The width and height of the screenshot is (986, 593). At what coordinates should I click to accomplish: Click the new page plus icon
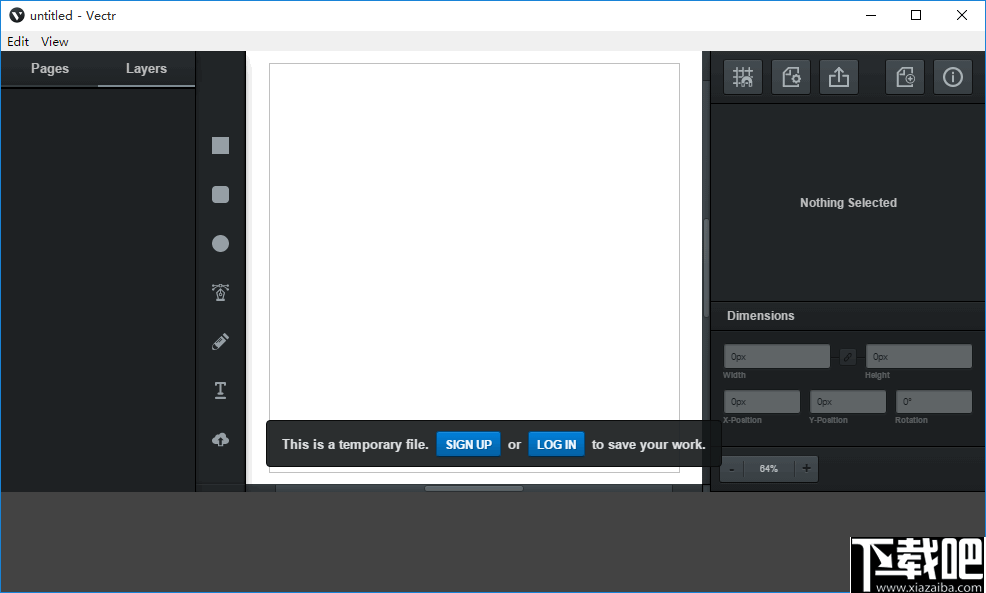[x=905, y=77]
